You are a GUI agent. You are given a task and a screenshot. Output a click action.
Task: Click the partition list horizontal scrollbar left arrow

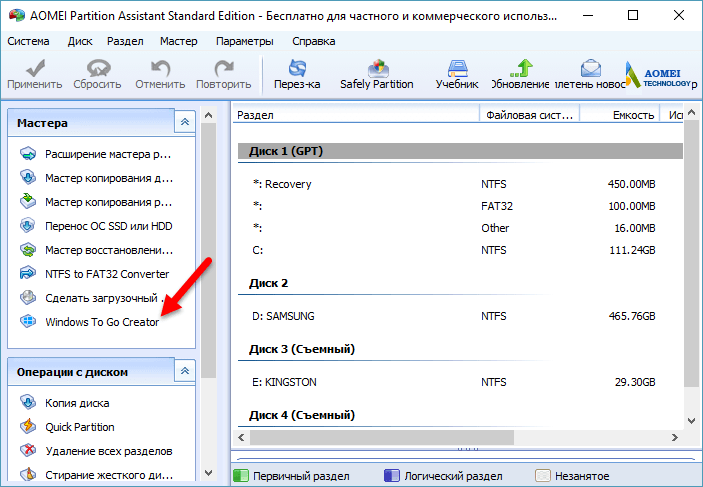(241, 437)
